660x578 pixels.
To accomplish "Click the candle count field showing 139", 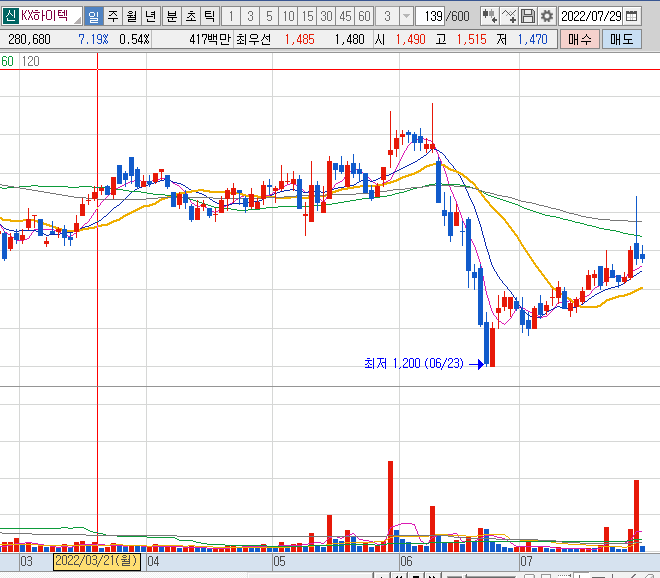I will pyautogui.click(x=431, y=16).
